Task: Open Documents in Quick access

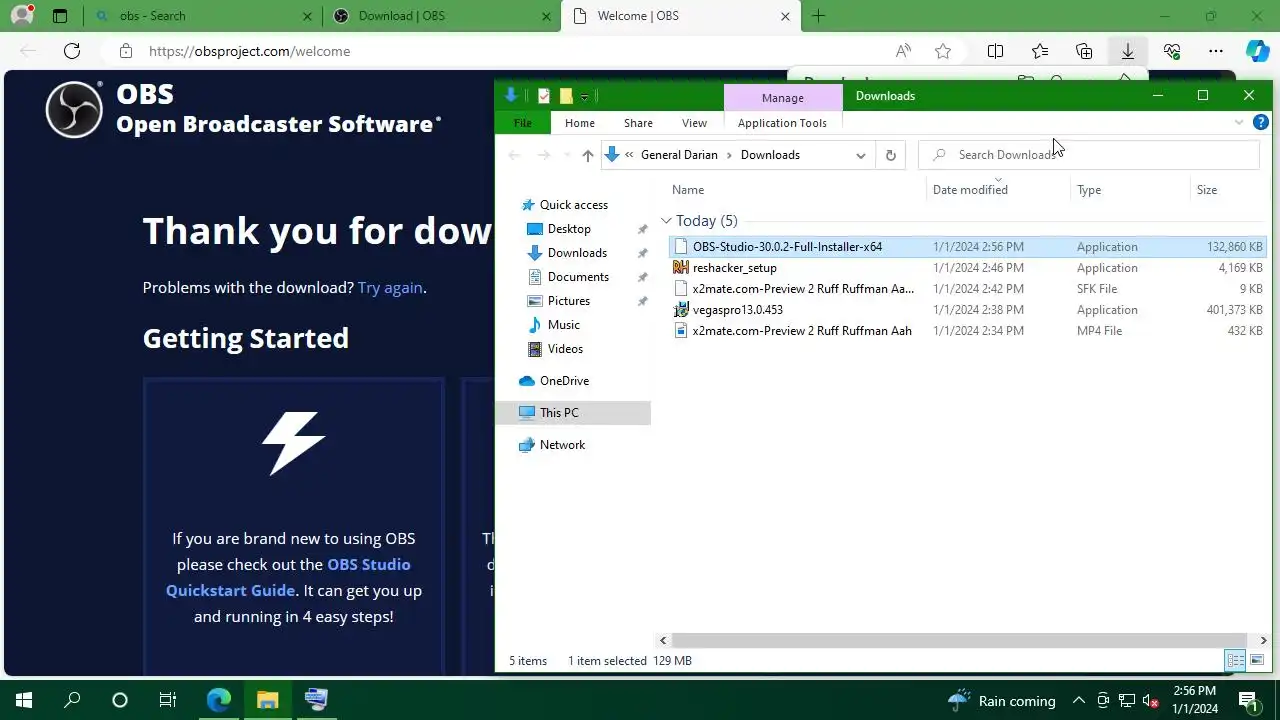Action: point(578,277)
